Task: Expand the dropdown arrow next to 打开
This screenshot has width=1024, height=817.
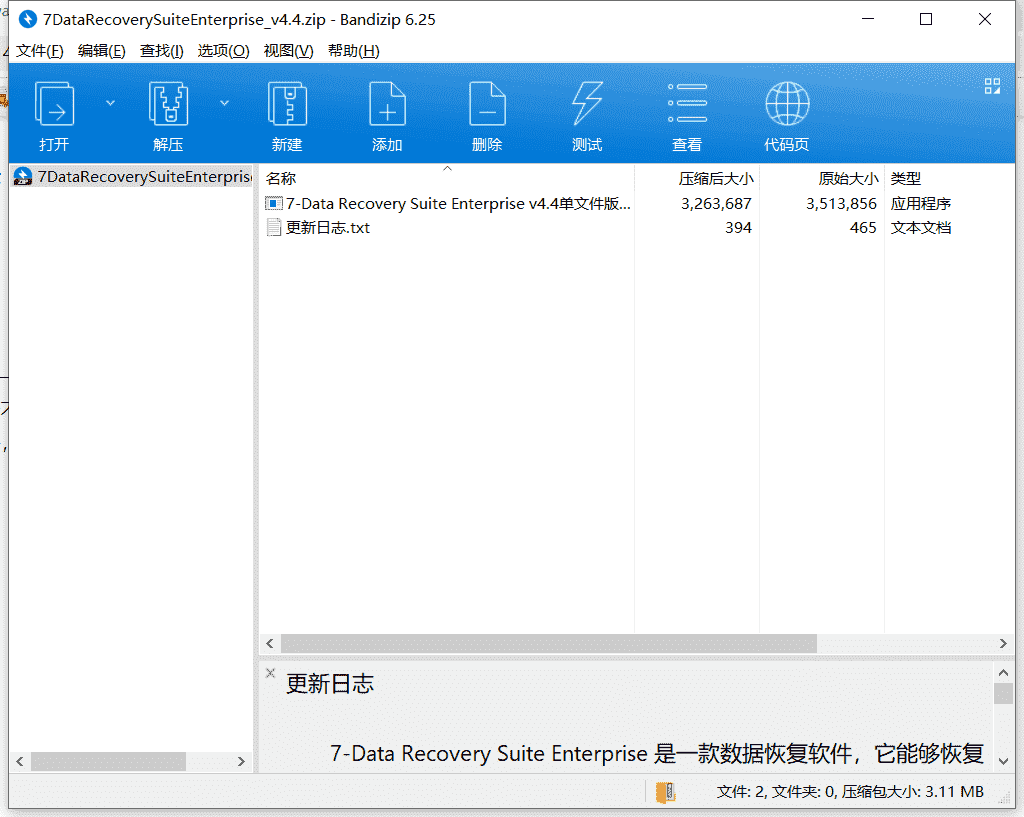Action: click(x=110, y=103)
